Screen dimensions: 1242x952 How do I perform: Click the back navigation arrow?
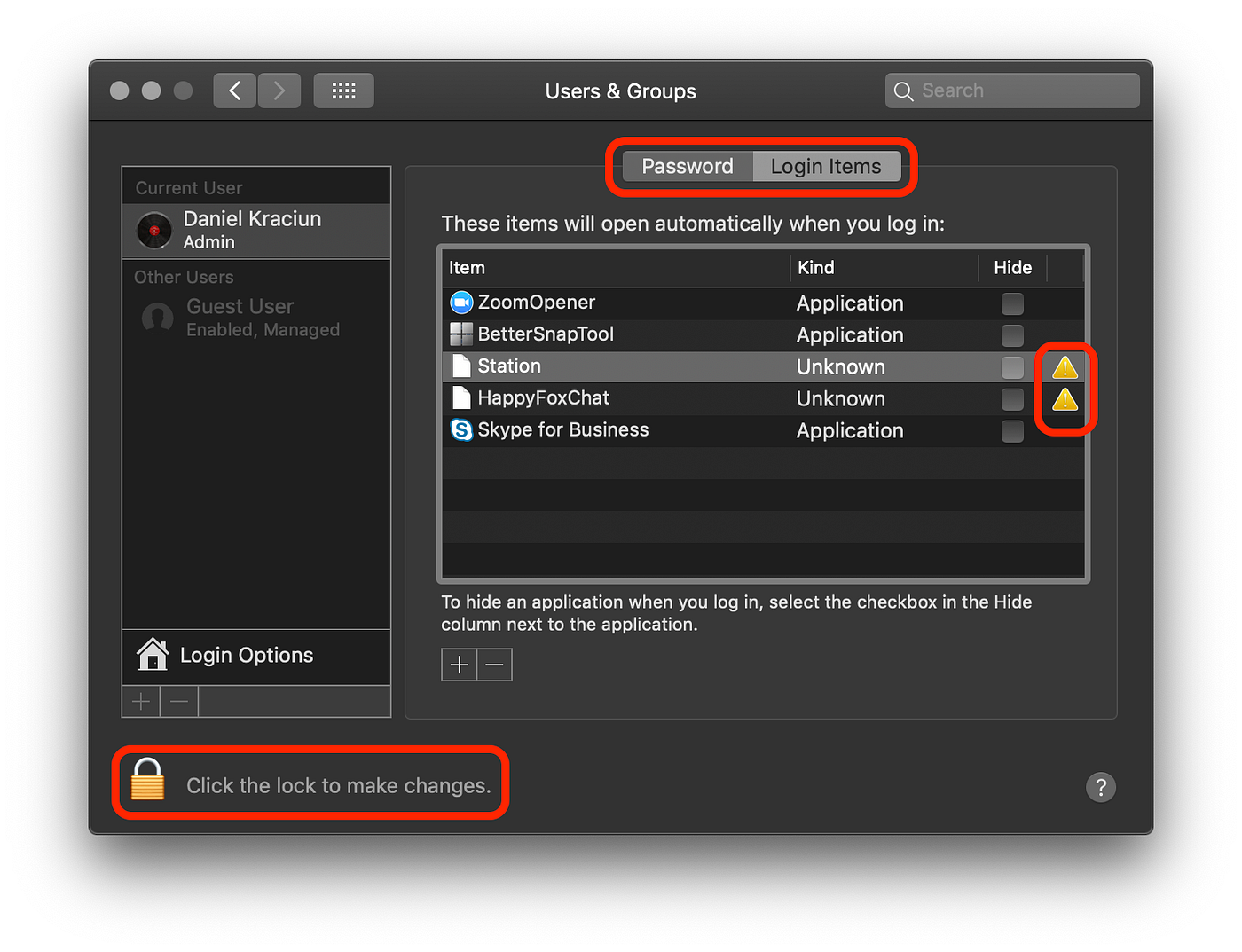tap(234, 90)
